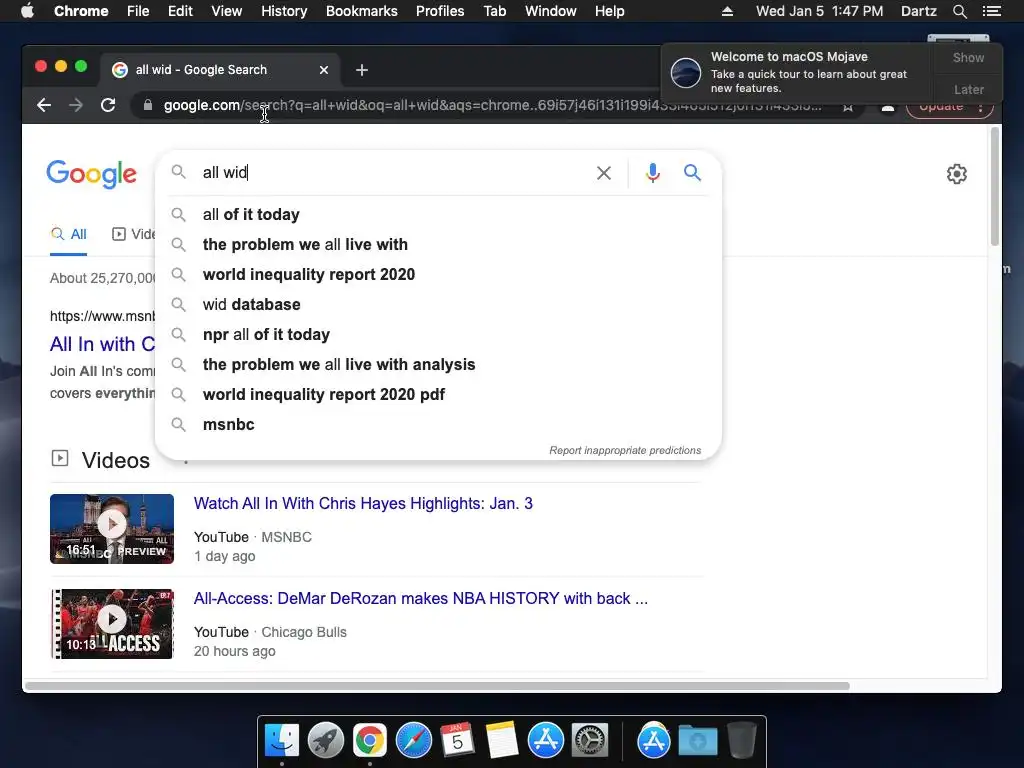Open the Downloads folder in the dock

[x=697, y=741]
